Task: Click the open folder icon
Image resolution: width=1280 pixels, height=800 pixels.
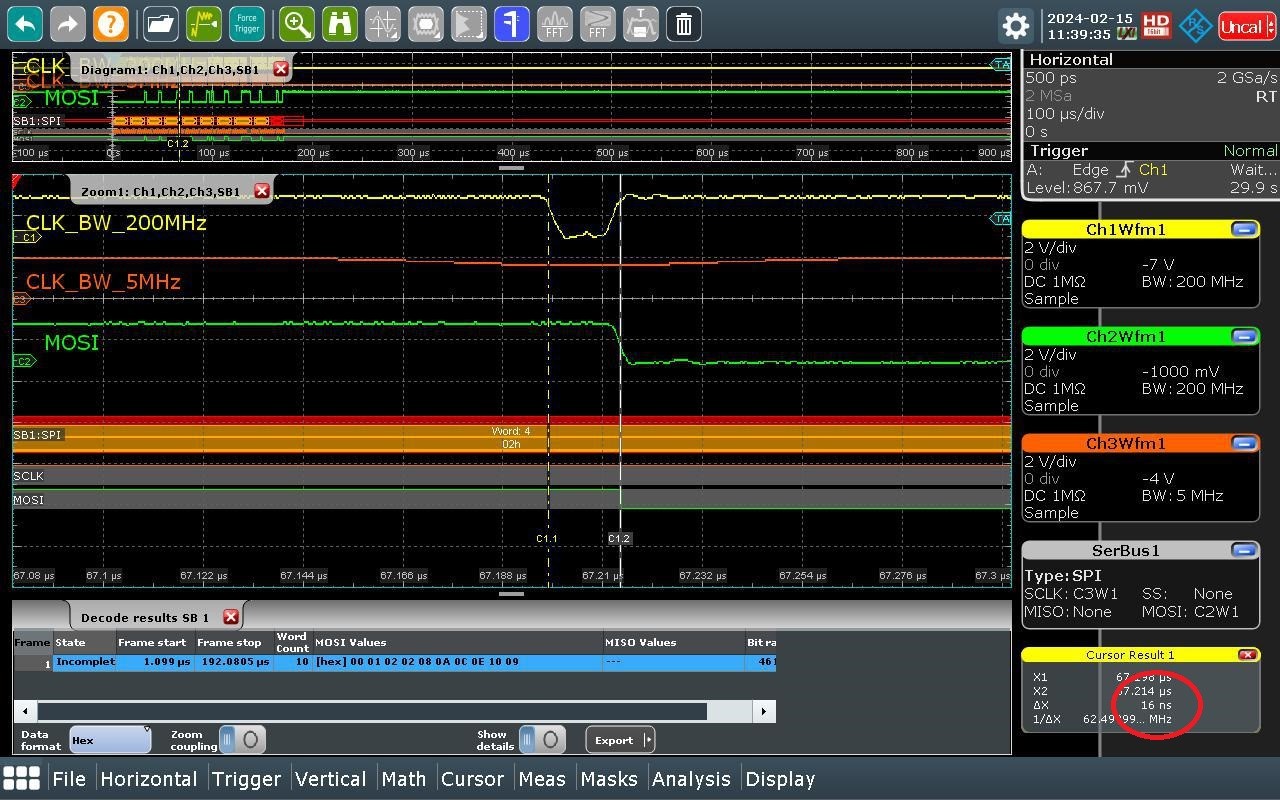Action: 160,24
